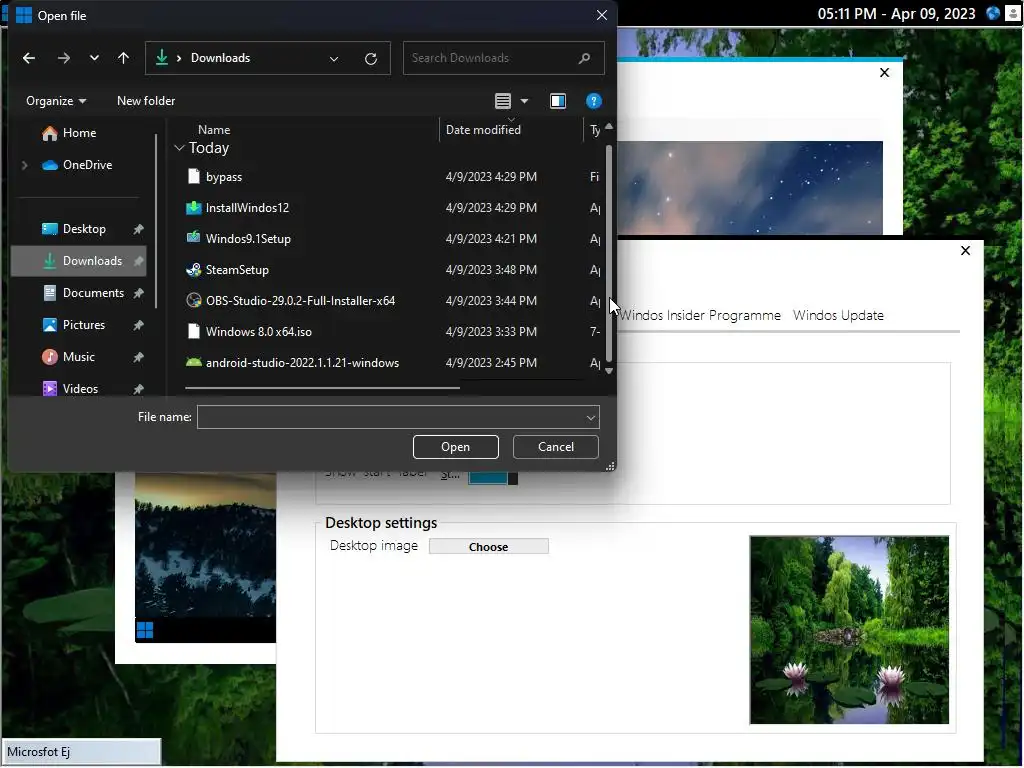
Task: Open the blue help icon
Action: pos(594,101)
